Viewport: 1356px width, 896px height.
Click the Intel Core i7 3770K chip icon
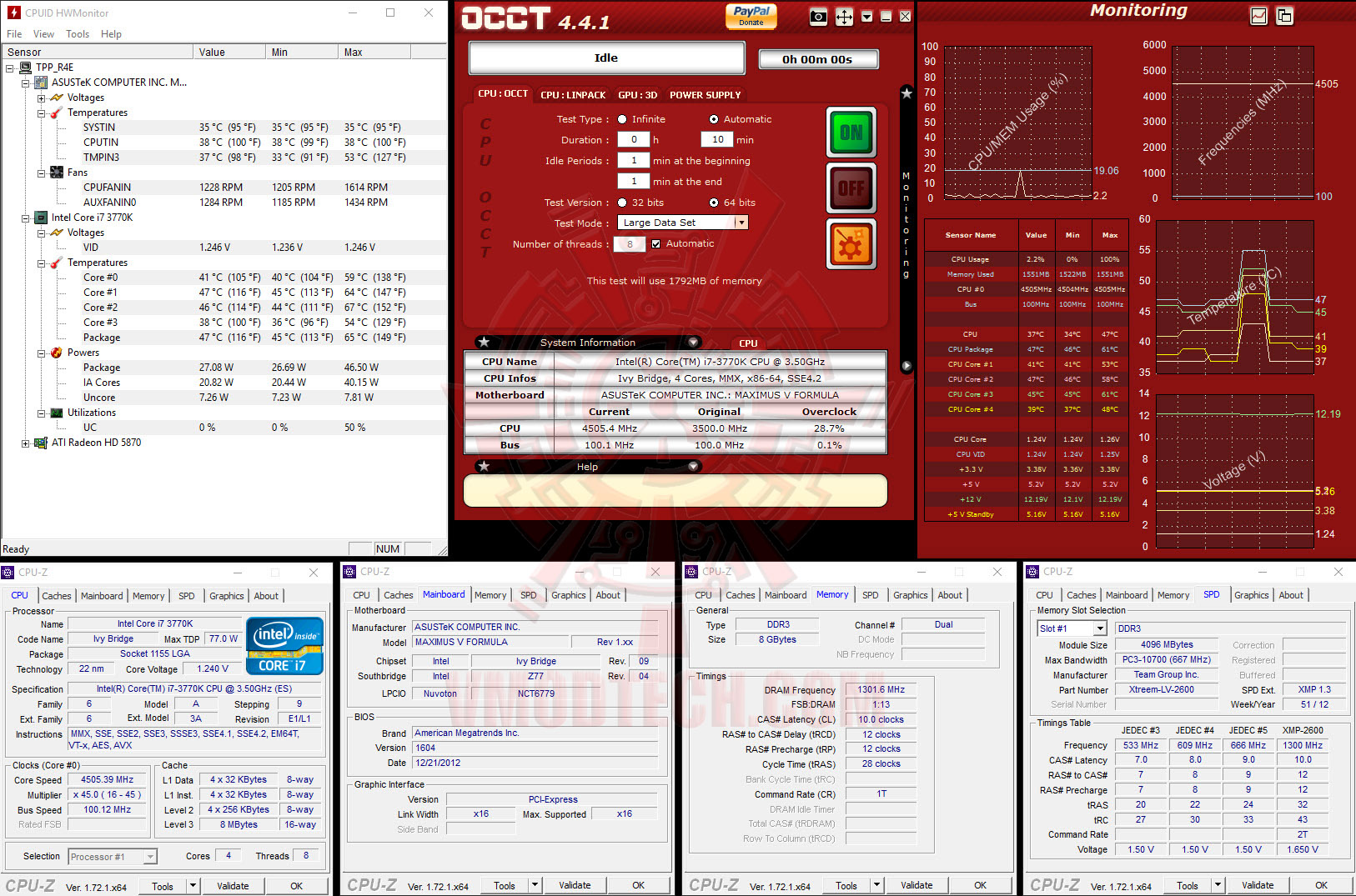coord(41,218)
